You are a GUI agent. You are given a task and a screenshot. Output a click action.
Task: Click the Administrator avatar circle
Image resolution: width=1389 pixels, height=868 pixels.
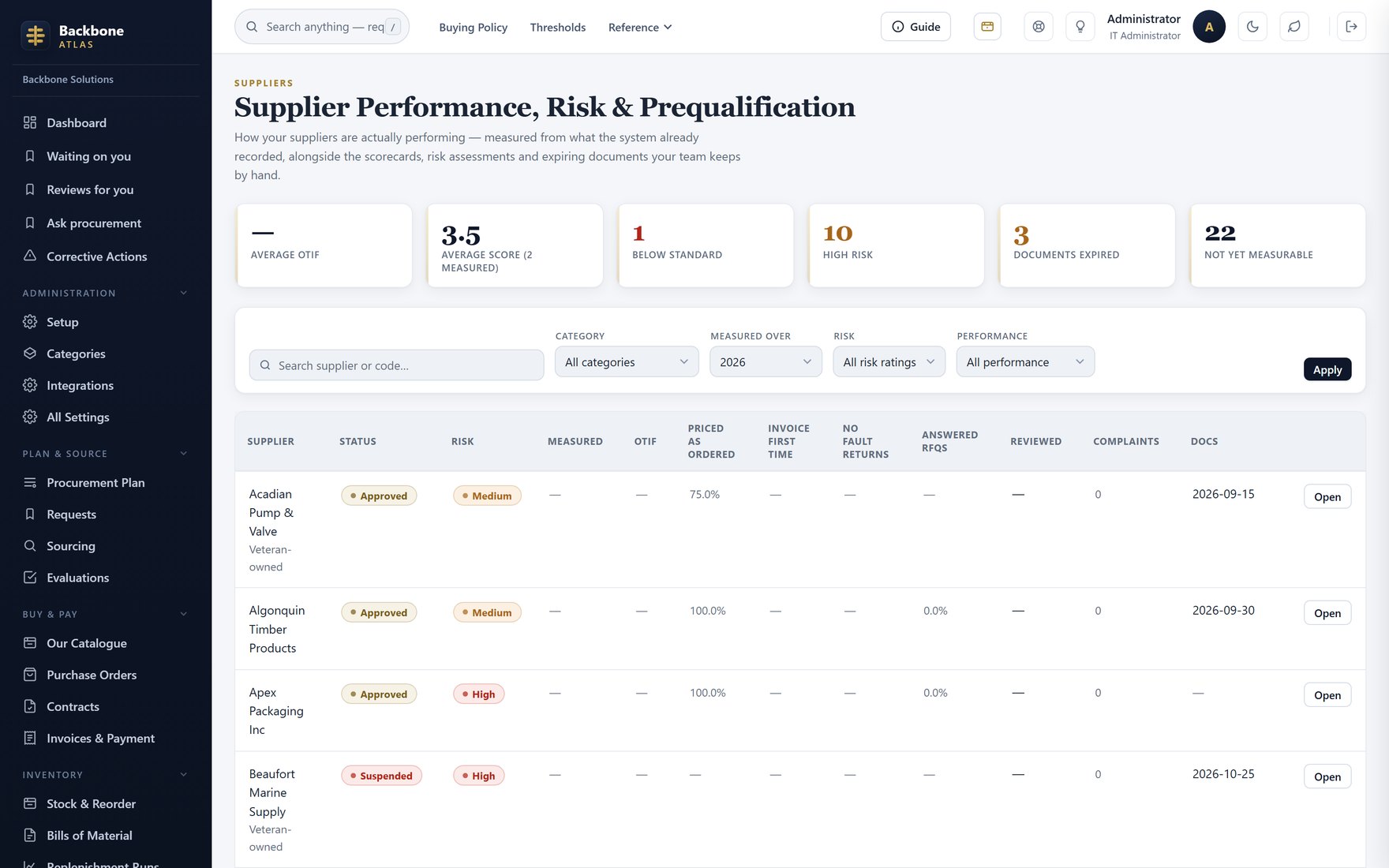[1209, 27]
